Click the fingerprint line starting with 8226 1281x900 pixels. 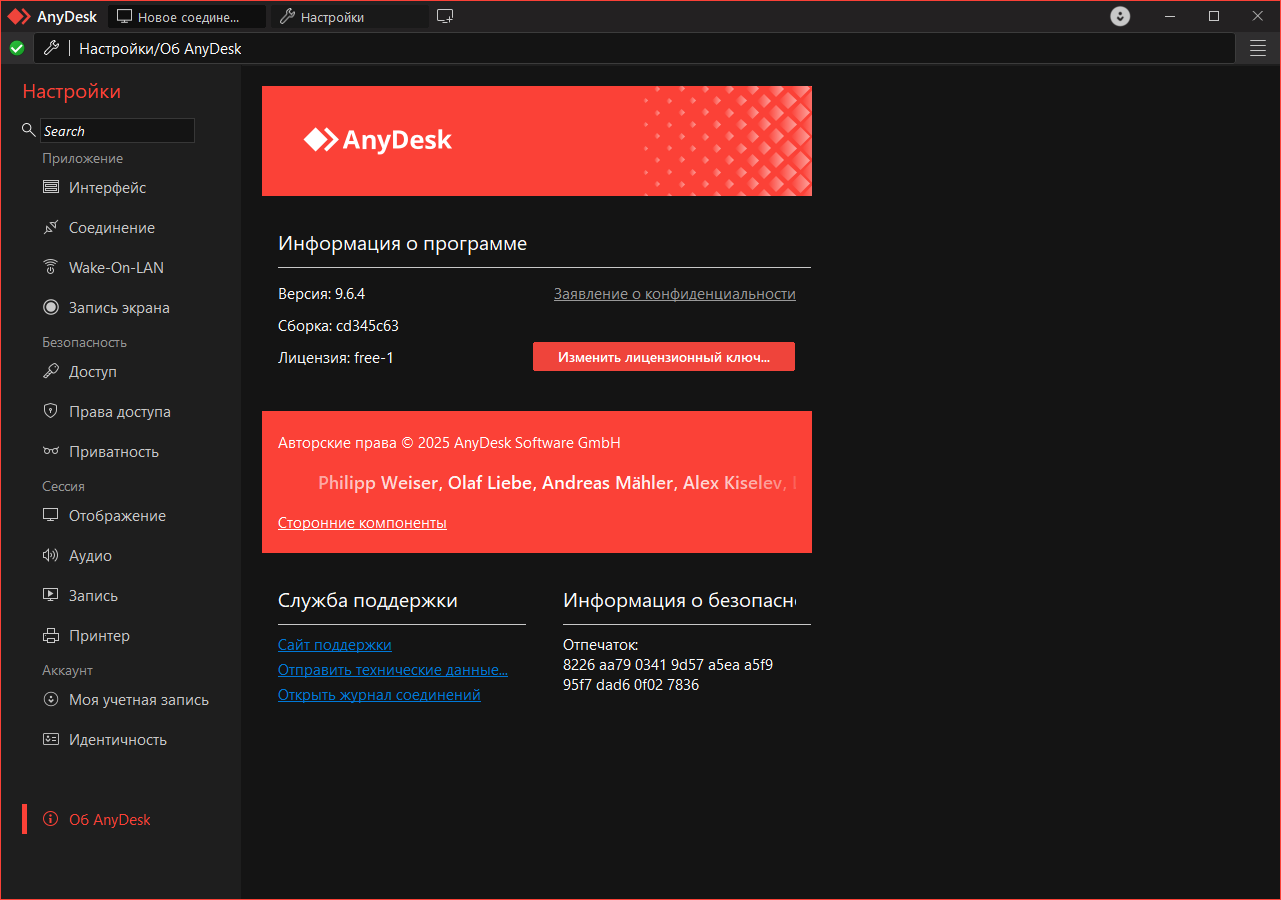coord(668,665)
